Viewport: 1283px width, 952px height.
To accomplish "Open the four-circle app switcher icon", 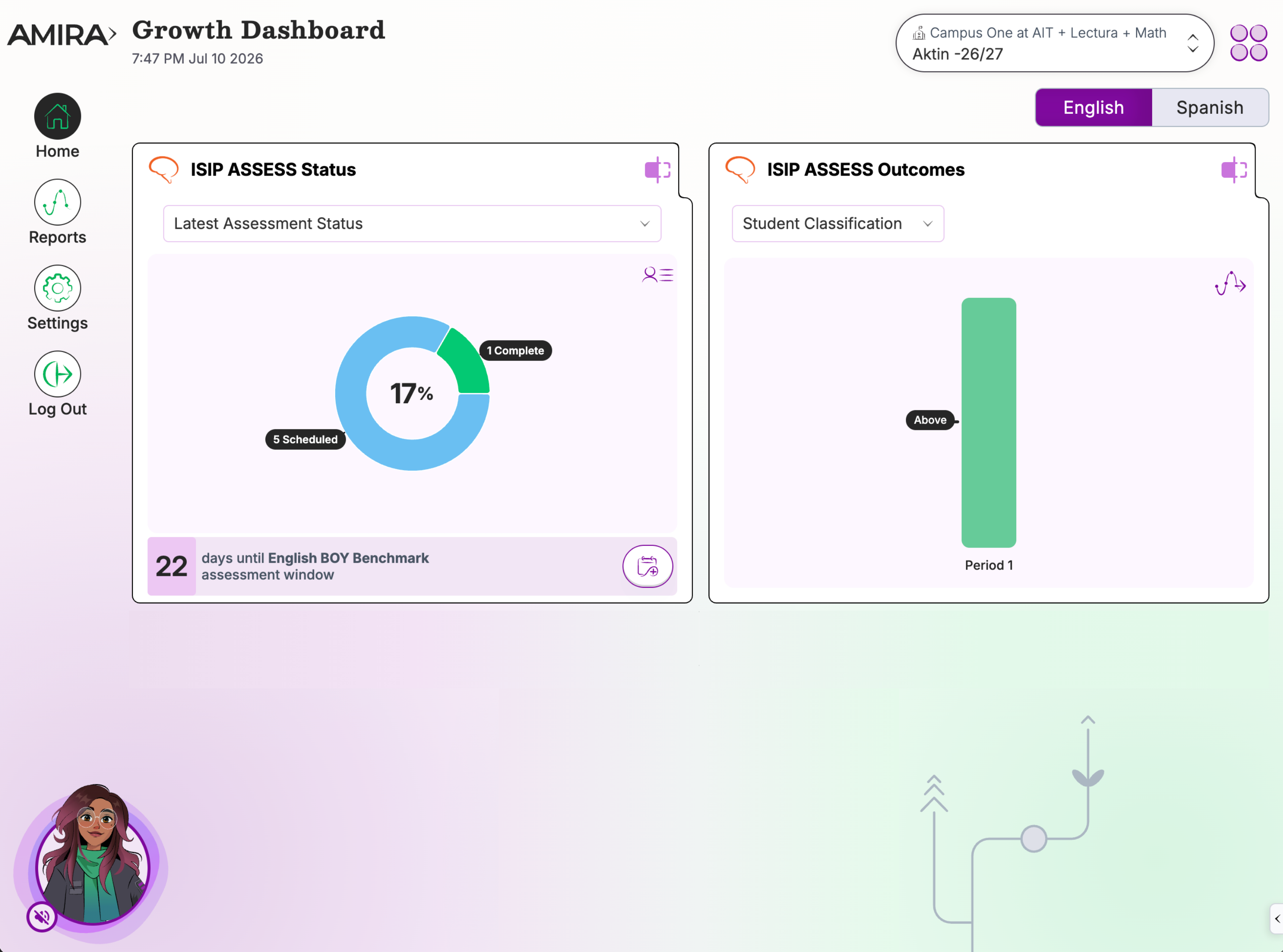I will pyautogui.click(x=1248, y=43).
